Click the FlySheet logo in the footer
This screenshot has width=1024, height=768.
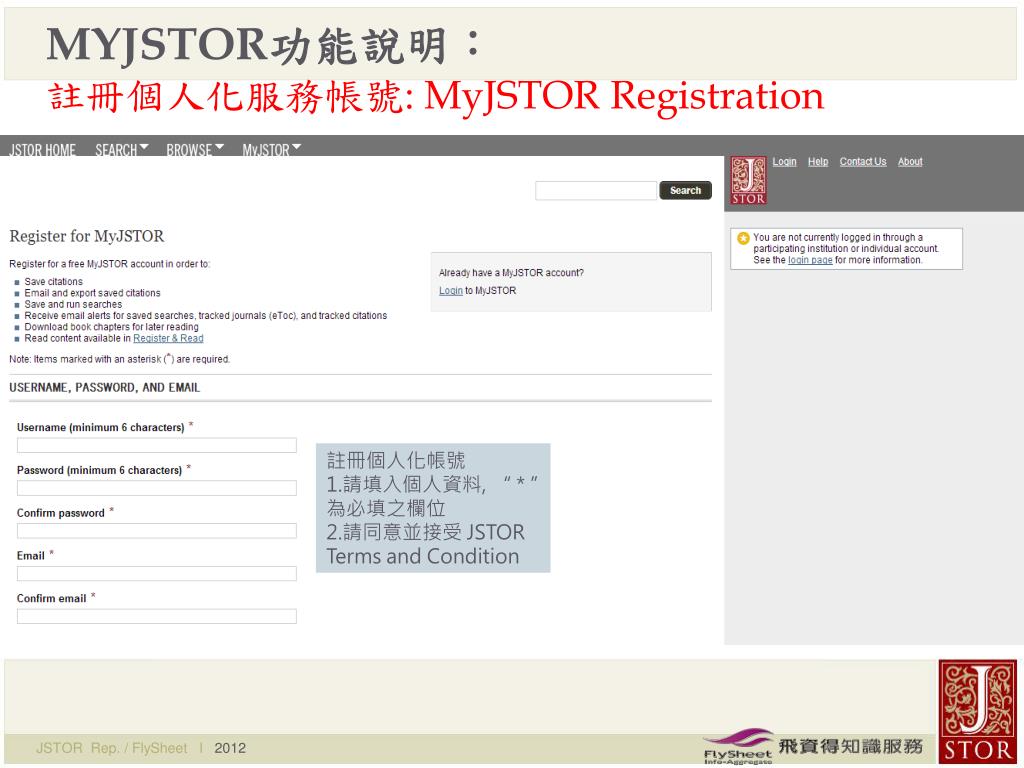738,747
